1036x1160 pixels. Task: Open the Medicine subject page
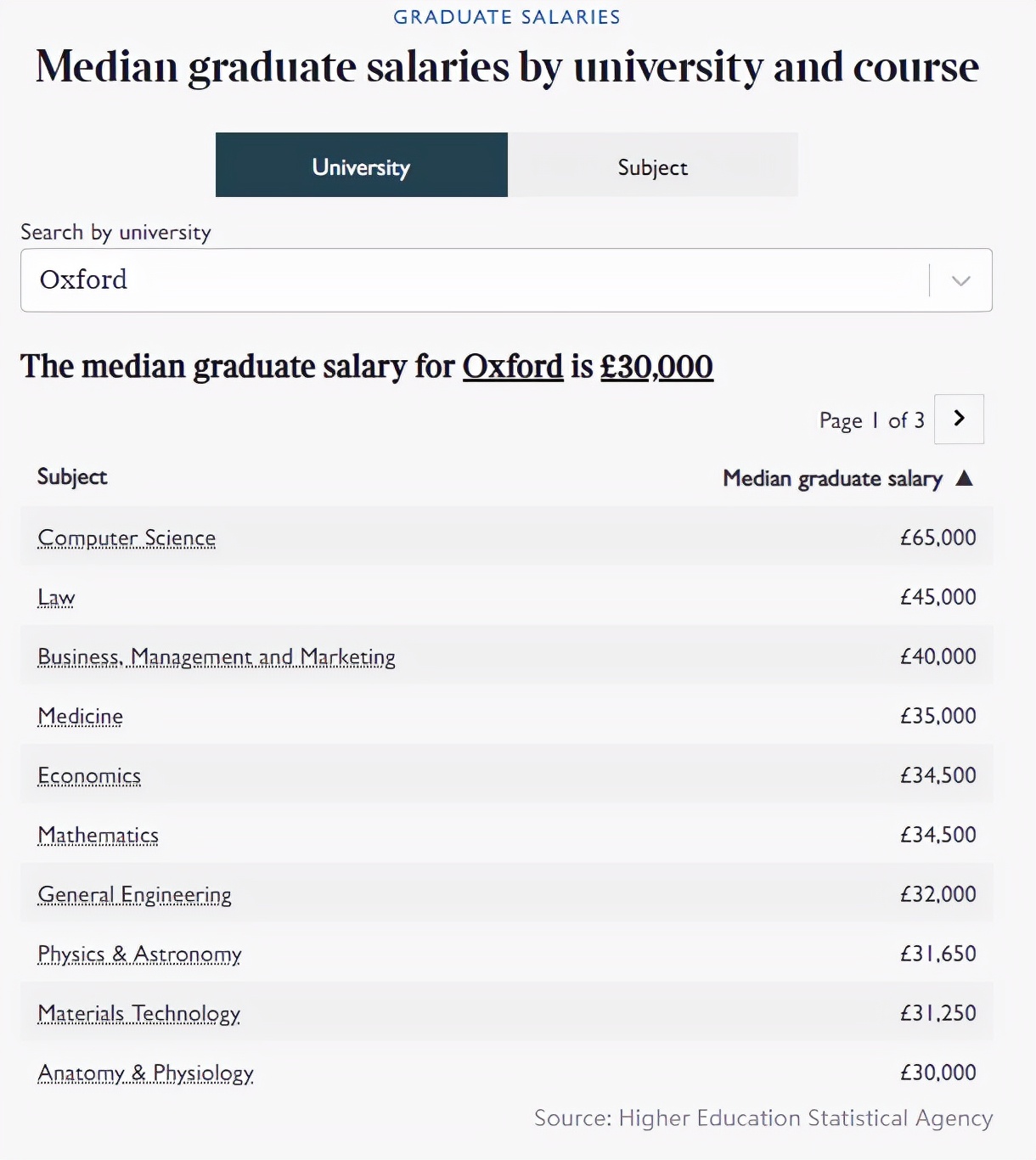coord(79,716)
